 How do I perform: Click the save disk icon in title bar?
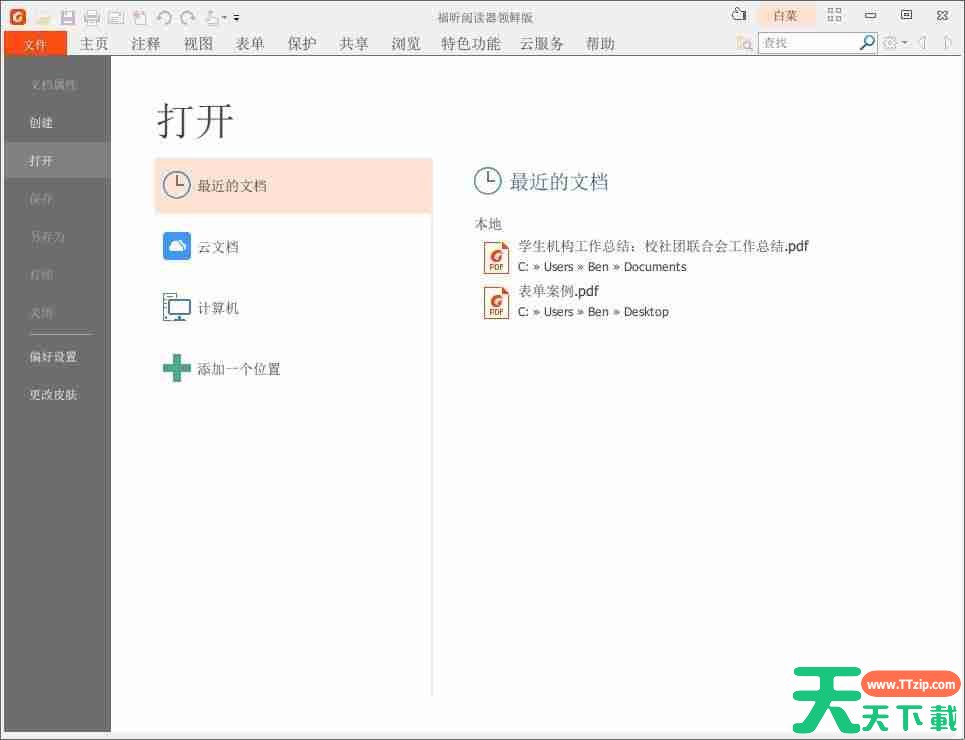68,17
